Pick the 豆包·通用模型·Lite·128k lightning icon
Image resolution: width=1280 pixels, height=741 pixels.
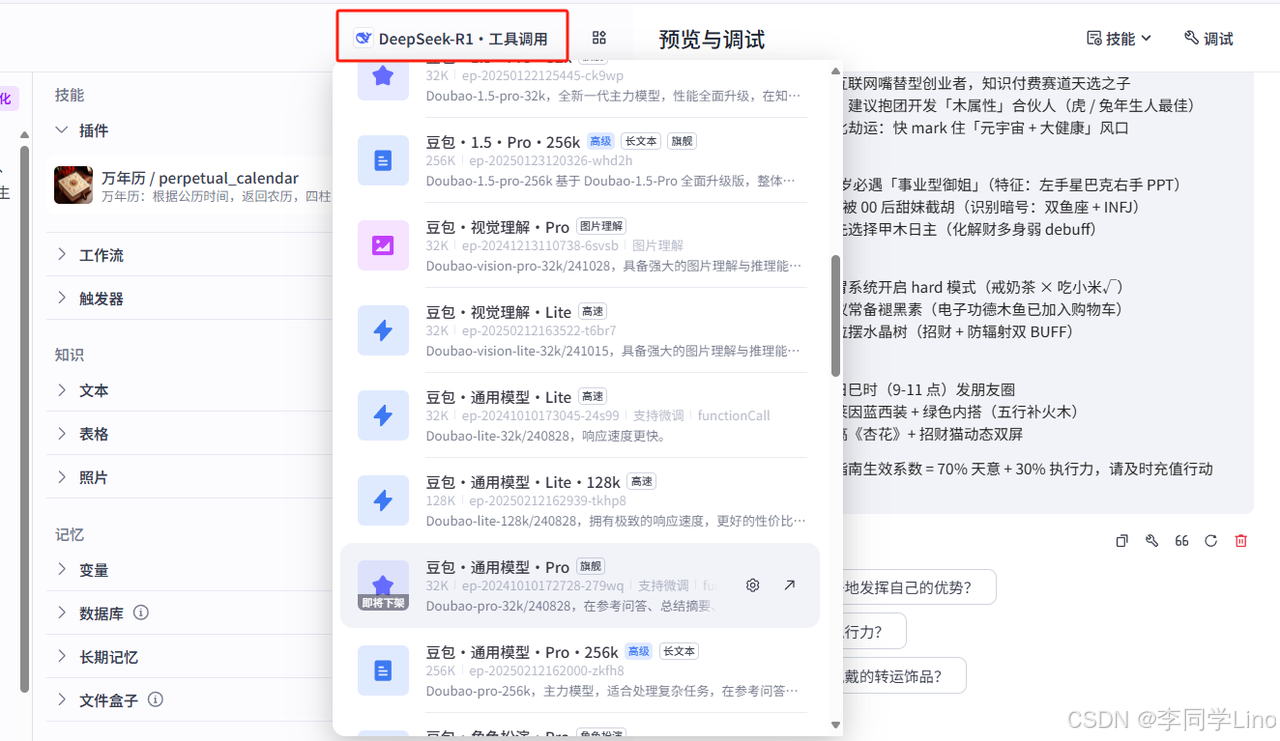point(383,500)
